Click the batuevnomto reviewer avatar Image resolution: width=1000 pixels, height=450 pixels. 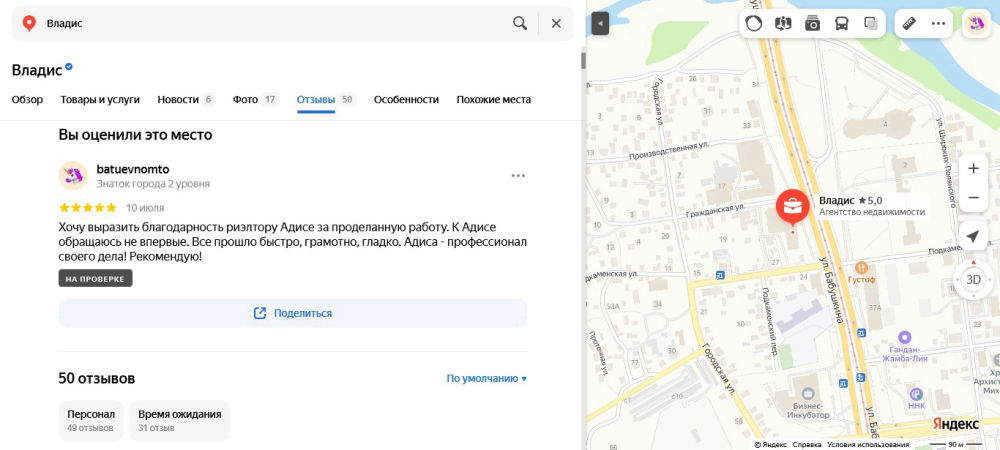73,175
